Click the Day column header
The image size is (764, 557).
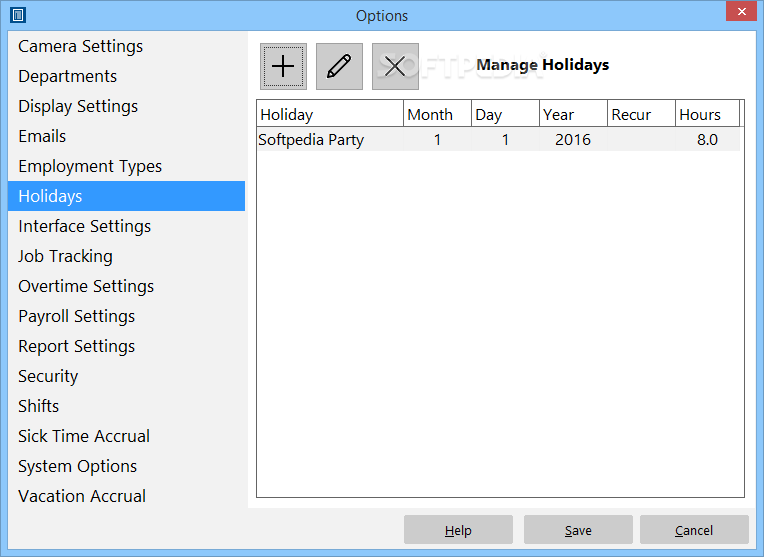(505, 115)
